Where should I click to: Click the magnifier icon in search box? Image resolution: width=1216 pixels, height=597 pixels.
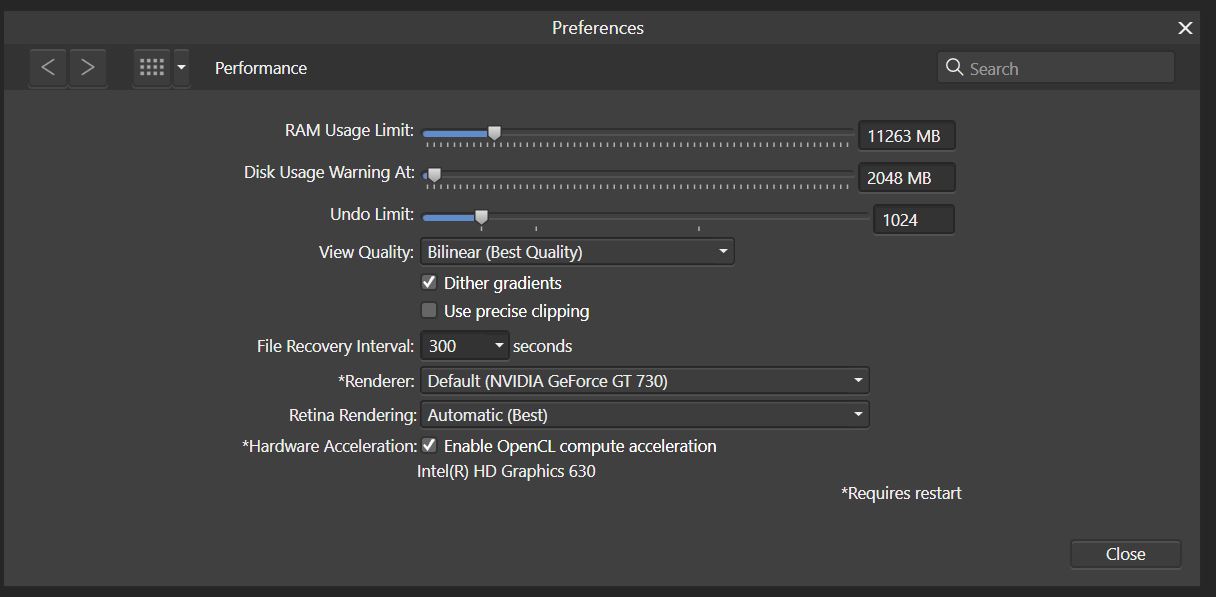(x=954, y=68)
